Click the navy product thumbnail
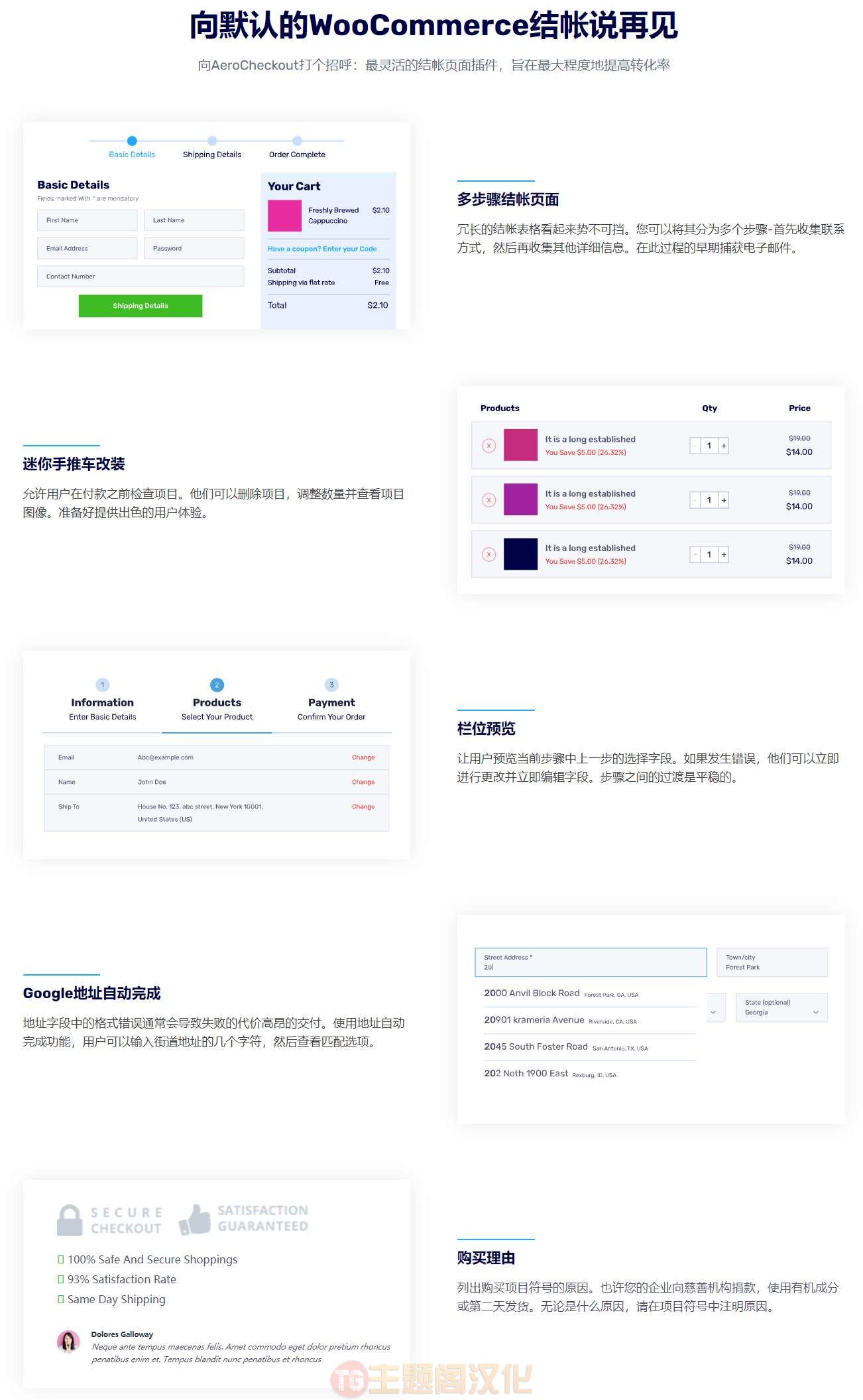This screenshot has width=863, height=1400. (520, 554)
